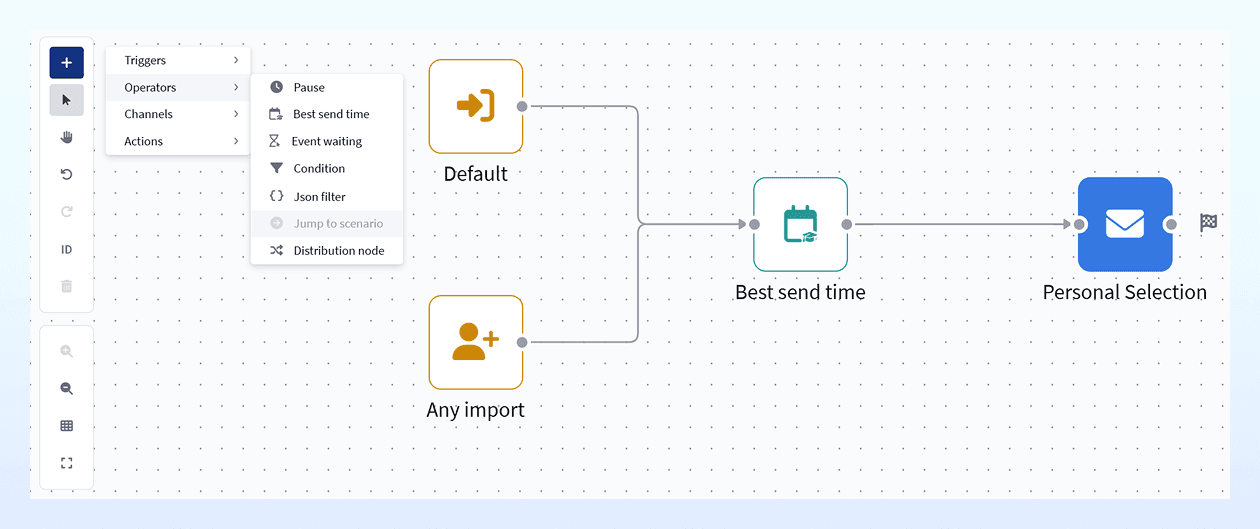The image size is (1260, 529).
Task: Choose Json filter operator
Action: click(327, 196)
